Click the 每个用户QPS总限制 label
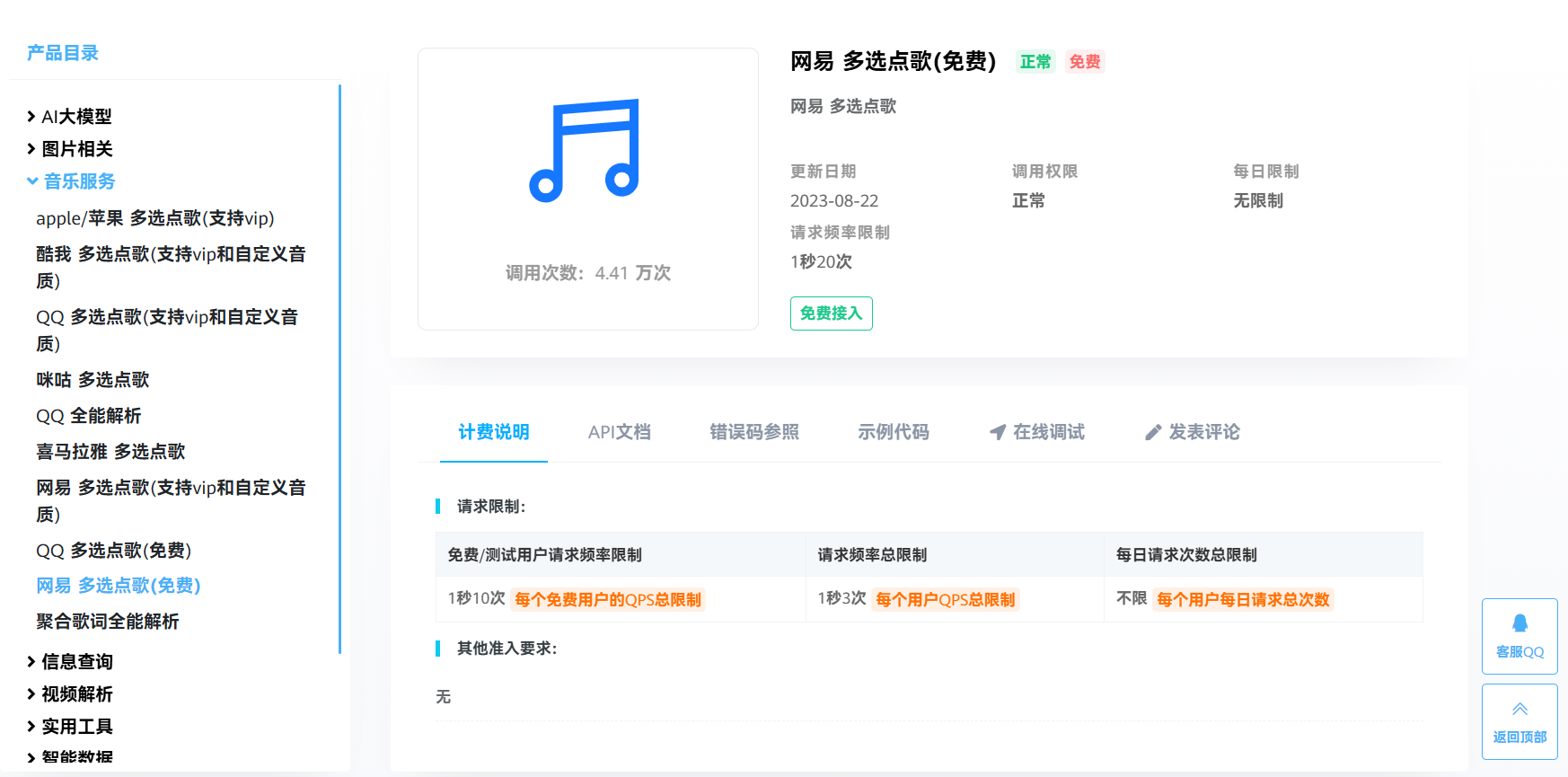The height and width of the screenshot is (777, 1568). (946, 599)
